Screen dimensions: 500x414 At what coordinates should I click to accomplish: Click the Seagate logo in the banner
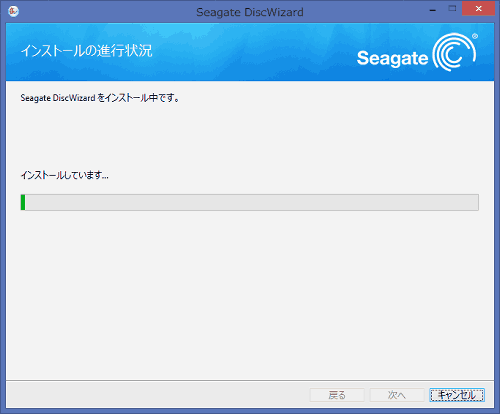[x=417, y=53]
